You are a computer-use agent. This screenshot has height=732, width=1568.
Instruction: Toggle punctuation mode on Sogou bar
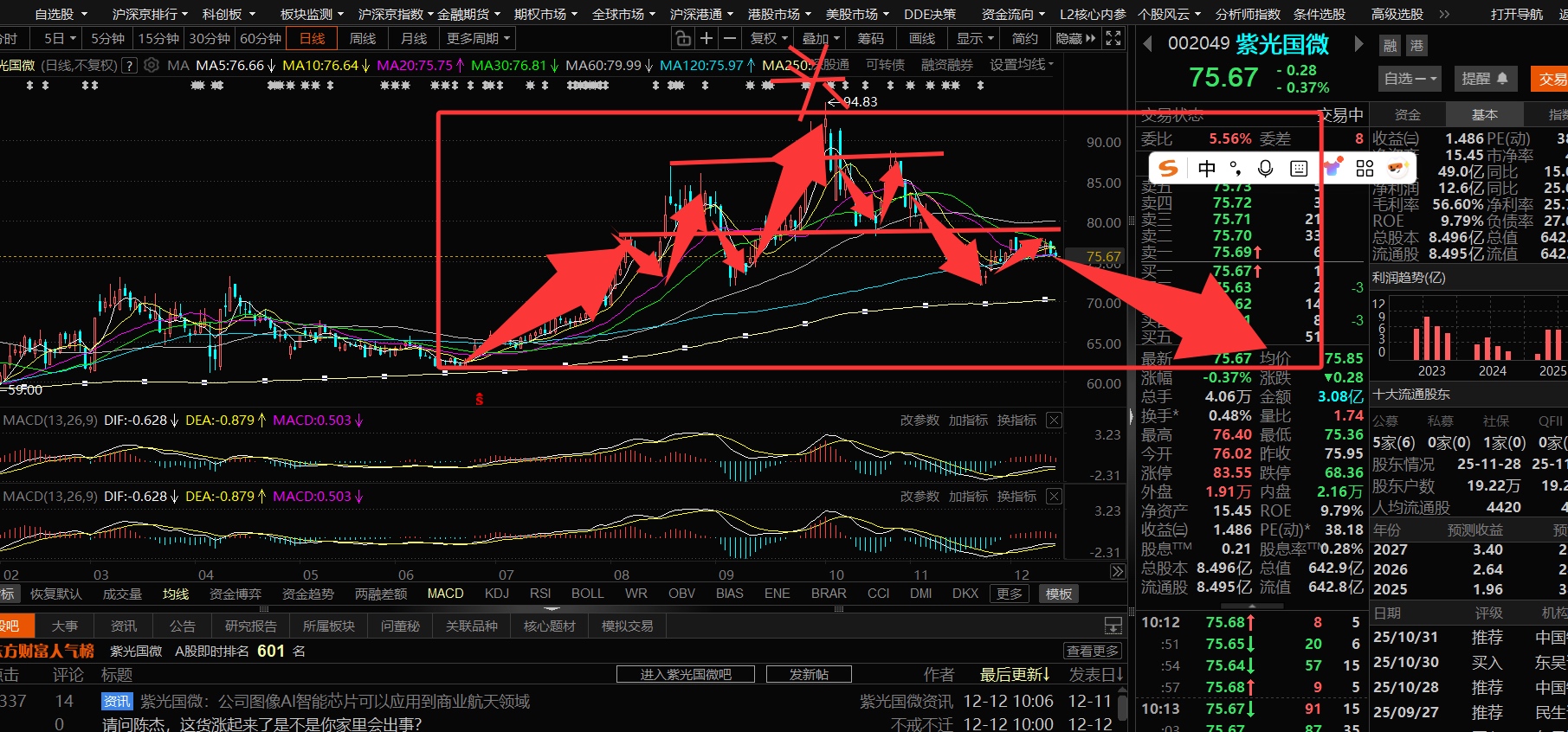[1236, 168]
